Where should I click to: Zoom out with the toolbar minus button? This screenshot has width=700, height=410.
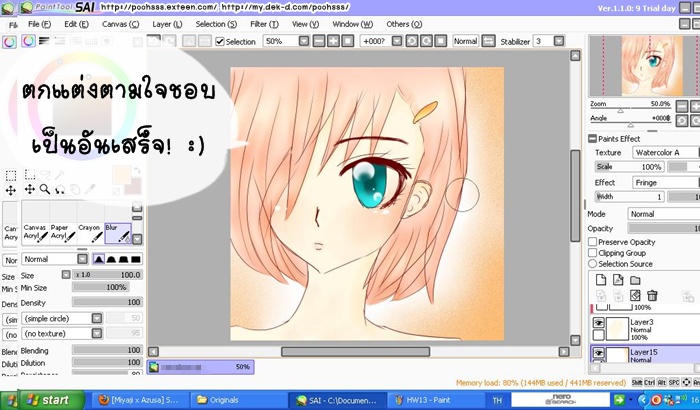(x=319, y=41)
